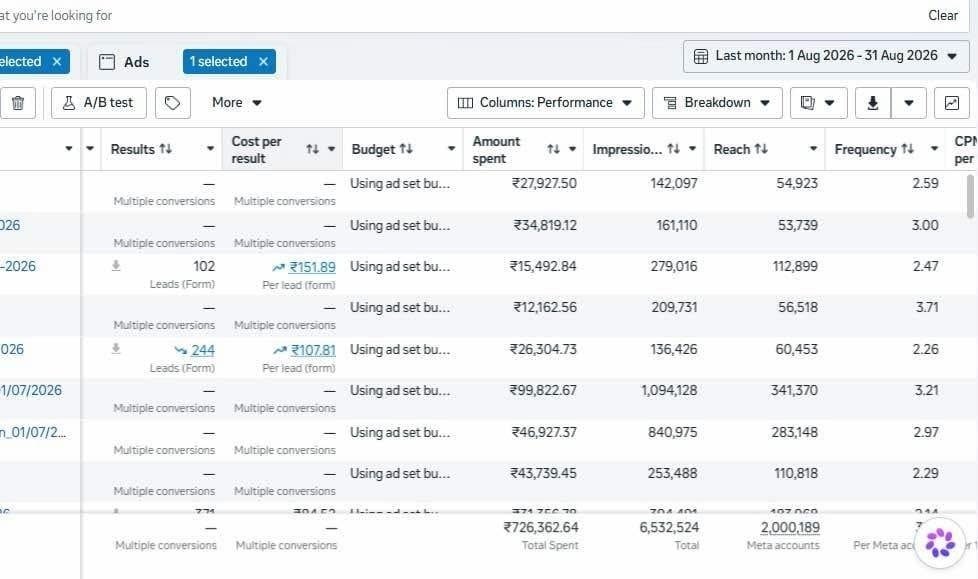Clear the search filter
This screenshot has height=579, width=978.
[x=942, y=16]
